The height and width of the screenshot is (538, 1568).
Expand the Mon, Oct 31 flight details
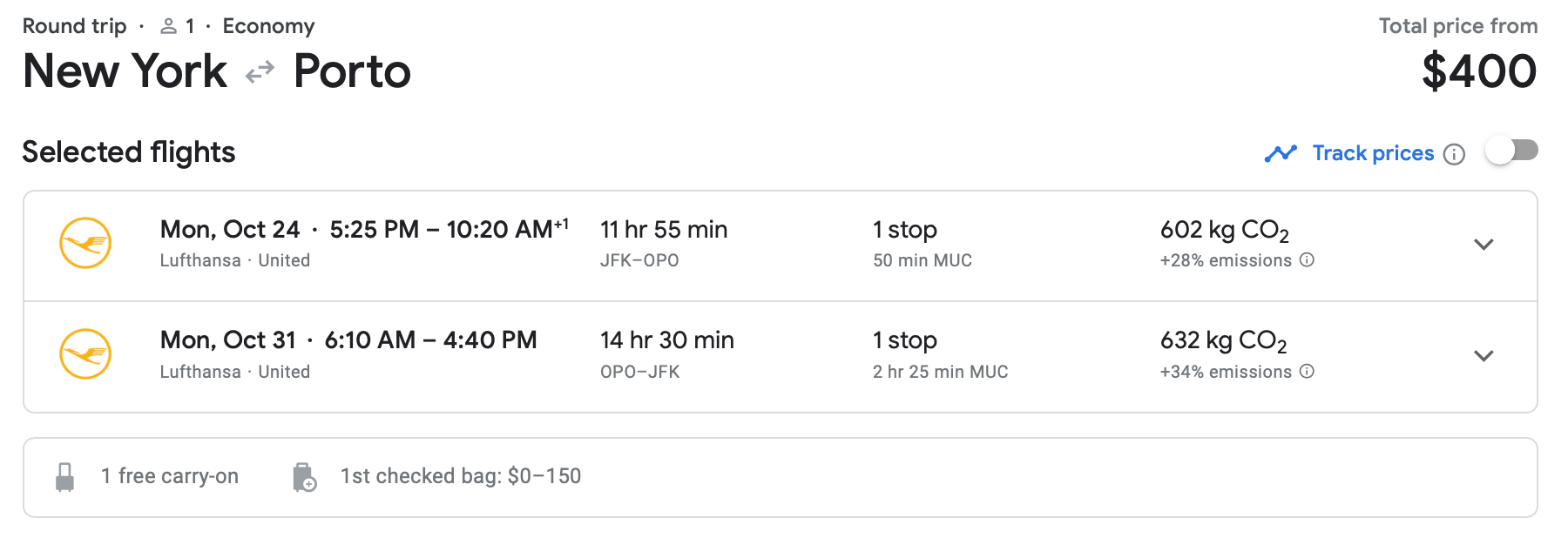pos(1483,355)
